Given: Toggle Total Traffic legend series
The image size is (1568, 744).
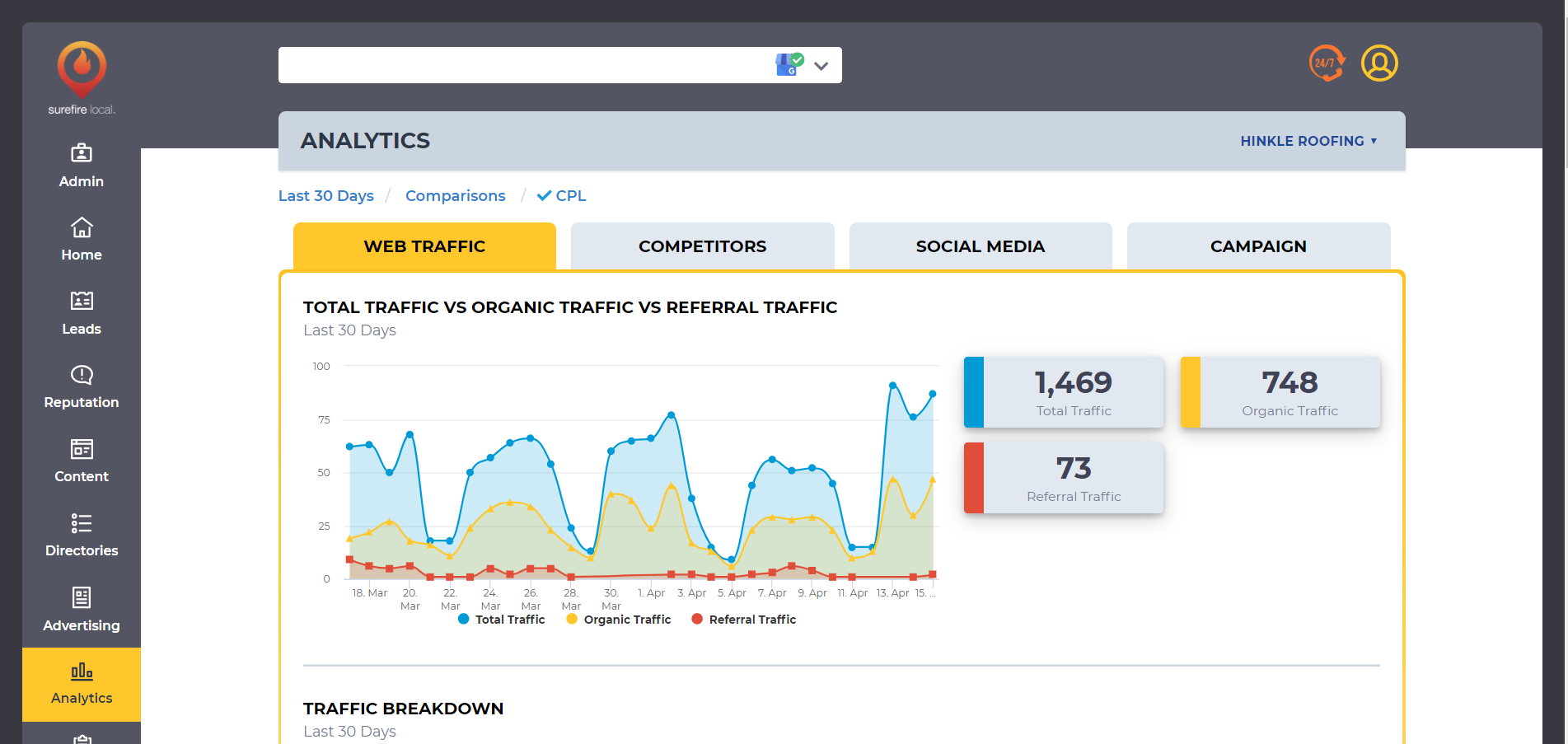Looking at the screenshot, I should click(501, 620).
